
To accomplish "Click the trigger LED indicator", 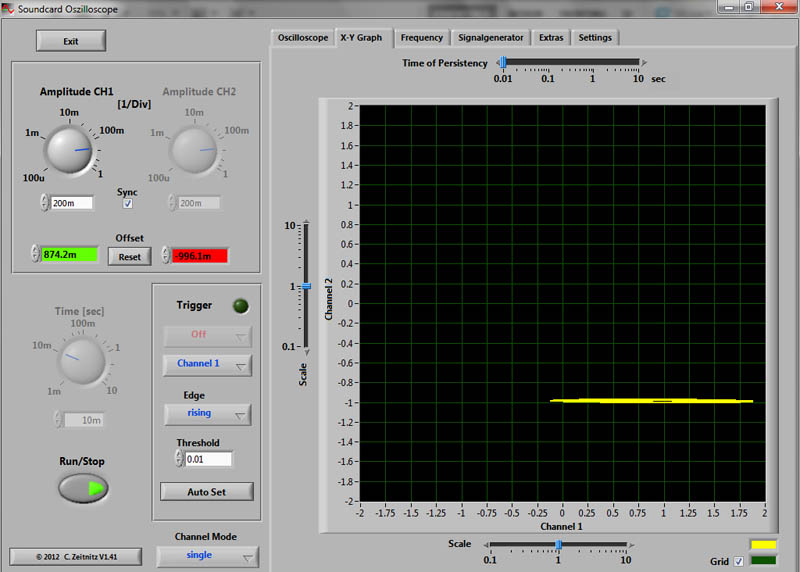I will [x=240, y=306].
